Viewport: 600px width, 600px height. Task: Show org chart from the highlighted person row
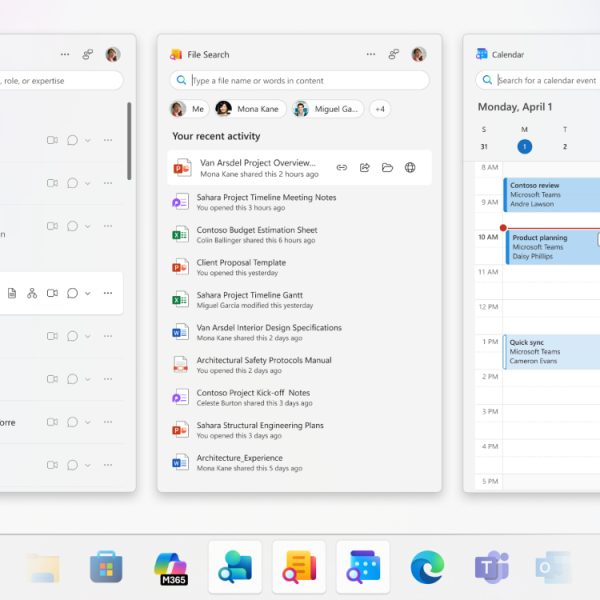click(32, 293)
